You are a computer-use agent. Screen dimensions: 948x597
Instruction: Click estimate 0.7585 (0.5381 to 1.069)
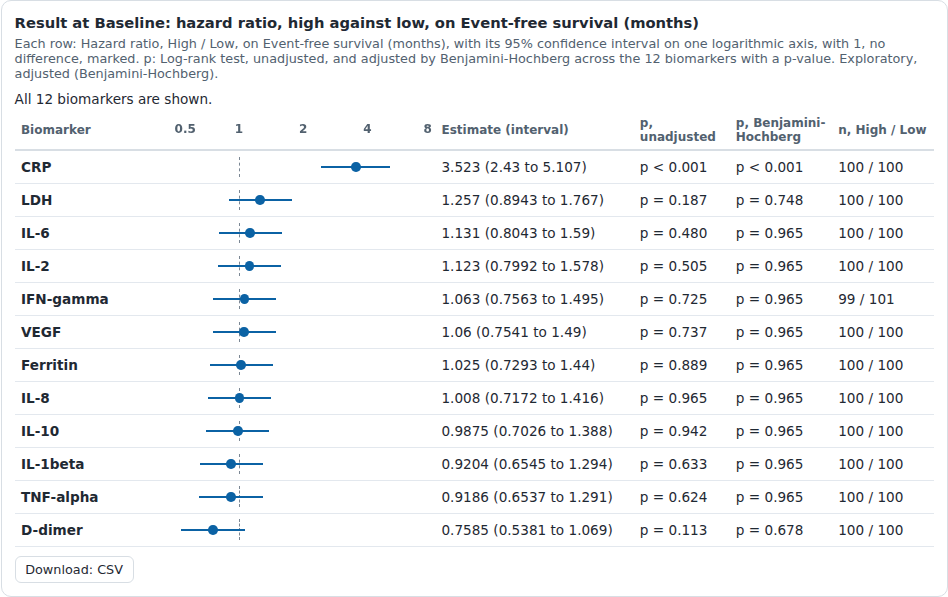[x=527, y=530]
